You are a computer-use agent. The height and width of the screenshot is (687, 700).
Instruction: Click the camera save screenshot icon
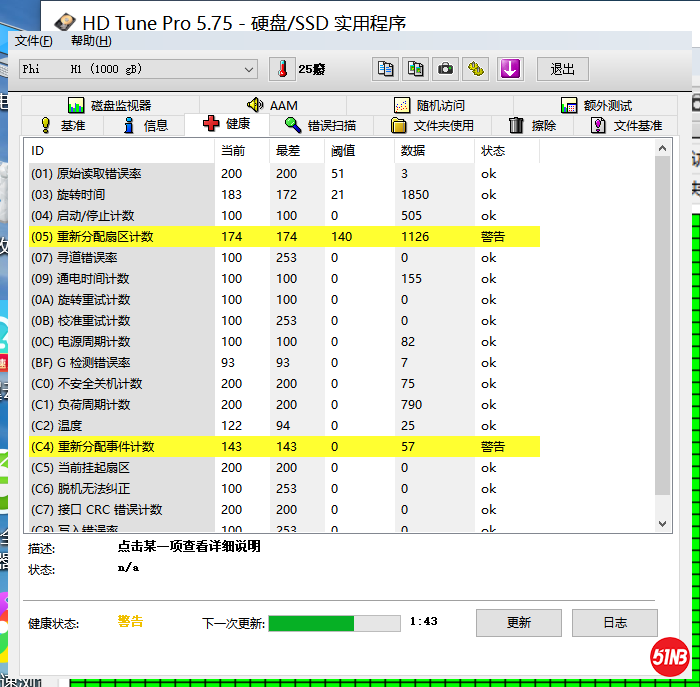pyautogui.click(x=446, y=69)
